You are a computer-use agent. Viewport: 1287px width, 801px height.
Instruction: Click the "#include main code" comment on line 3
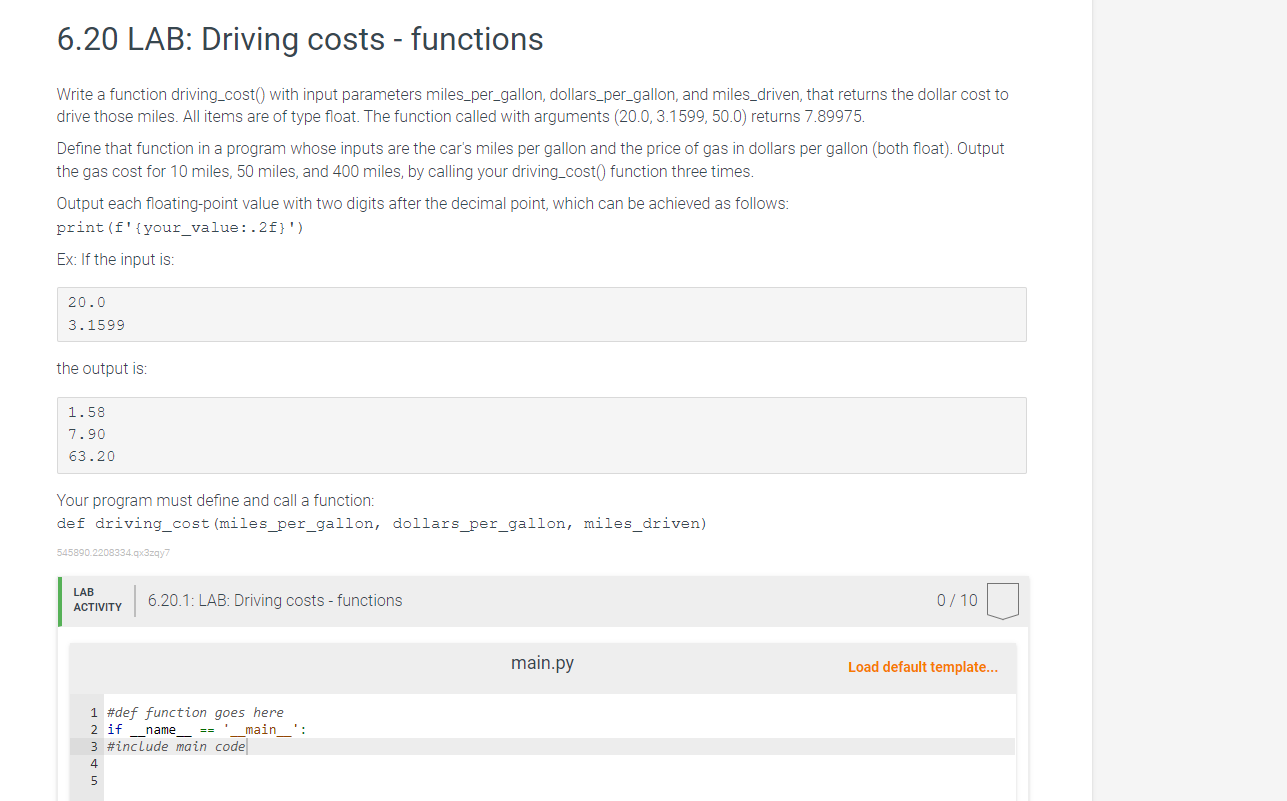pyautogui.click(x=177, y=746)
